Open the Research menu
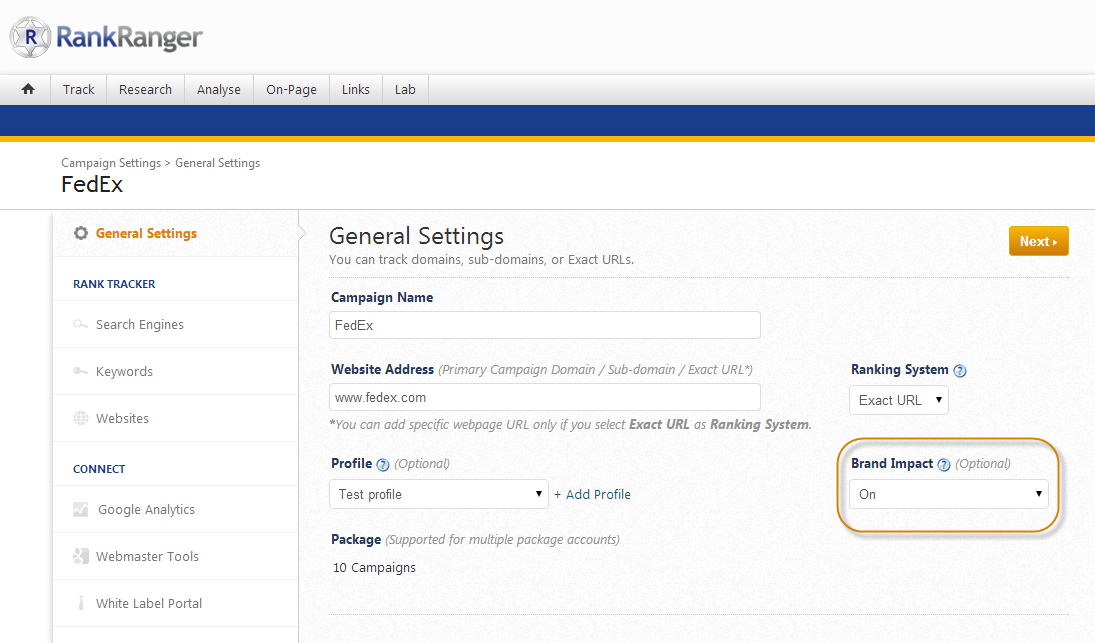The width and height of the screenshot is (1095, 643). click(x=145, y=89)
